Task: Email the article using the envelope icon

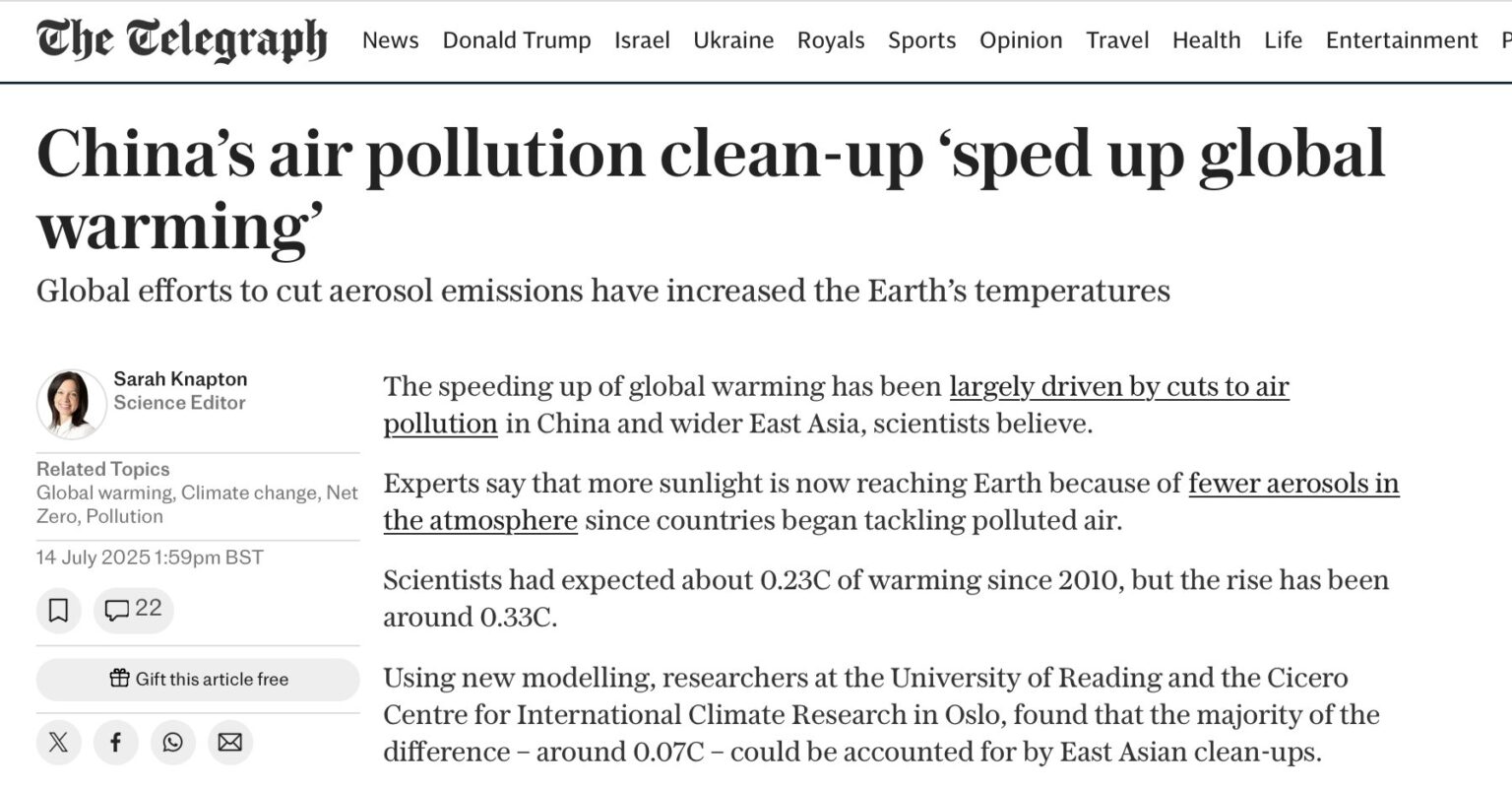Action: tap(230, 743)
